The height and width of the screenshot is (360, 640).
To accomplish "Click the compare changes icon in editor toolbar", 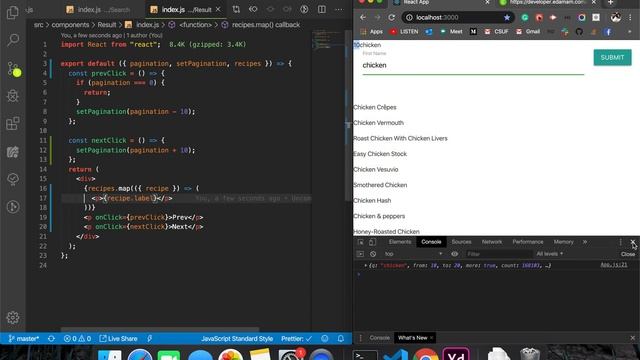I will coord(236,9).
